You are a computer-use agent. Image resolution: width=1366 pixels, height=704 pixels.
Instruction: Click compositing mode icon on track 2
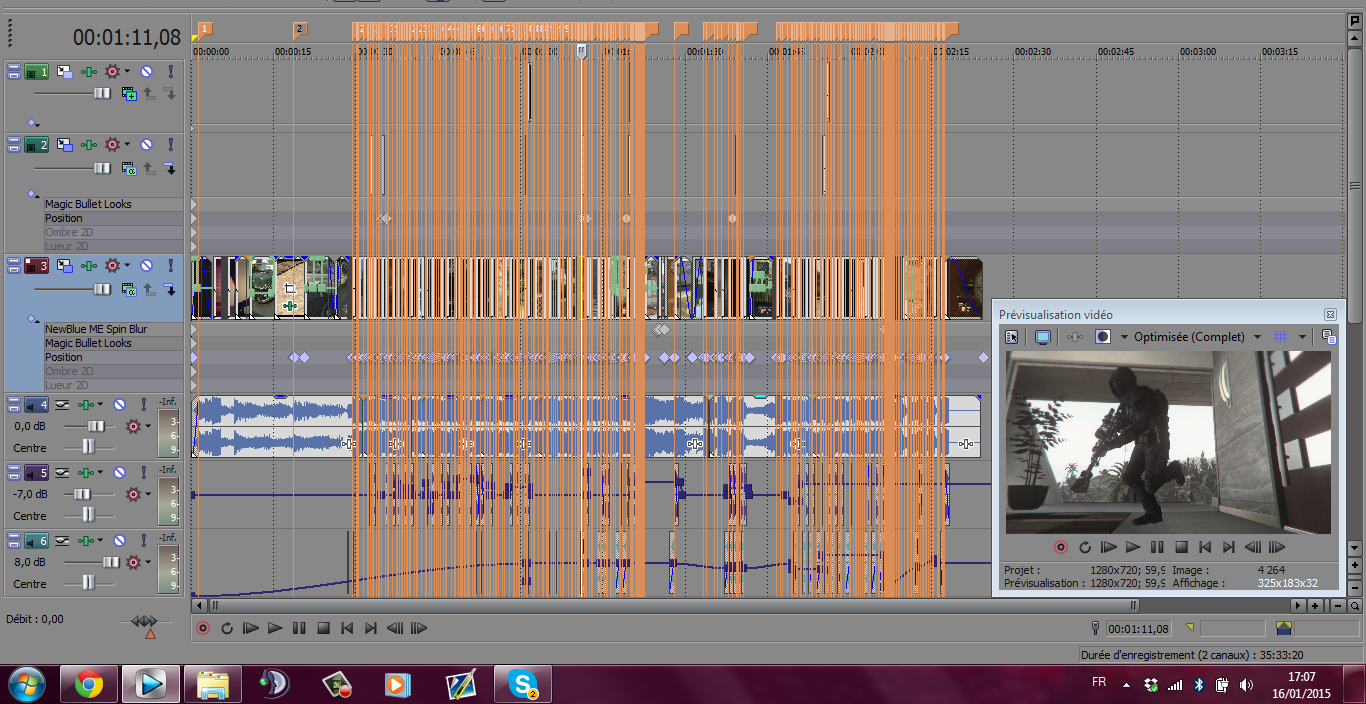tap(129, 169)
